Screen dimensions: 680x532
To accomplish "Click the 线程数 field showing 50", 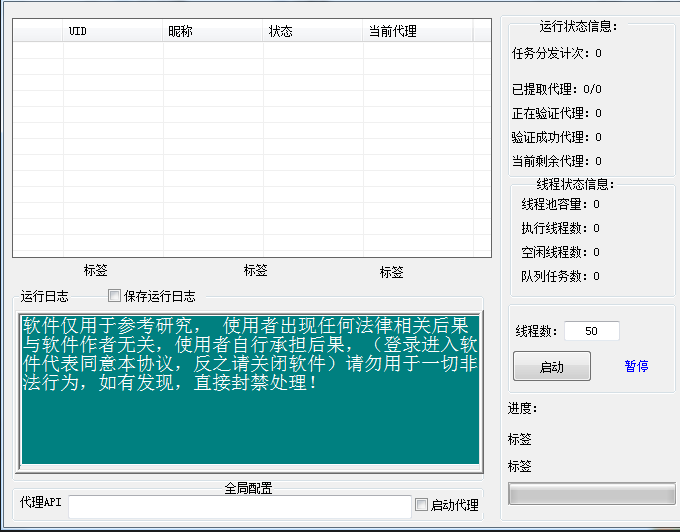I will point(591,331).
